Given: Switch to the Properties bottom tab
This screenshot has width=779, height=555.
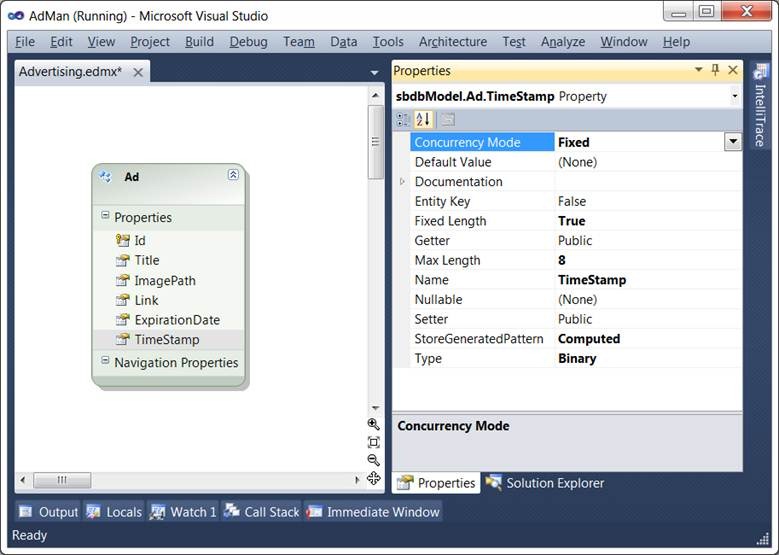Looking at the screenshot, I should 436,482.
